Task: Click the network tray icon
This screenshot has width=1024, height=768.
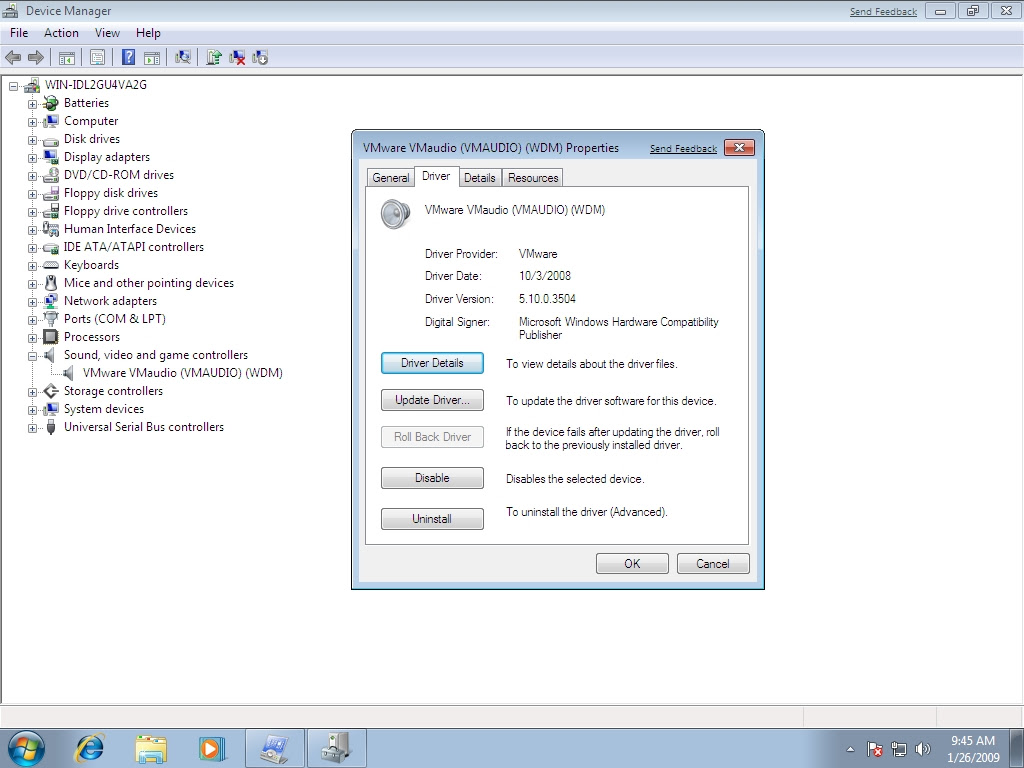Action: coord(899,749)
